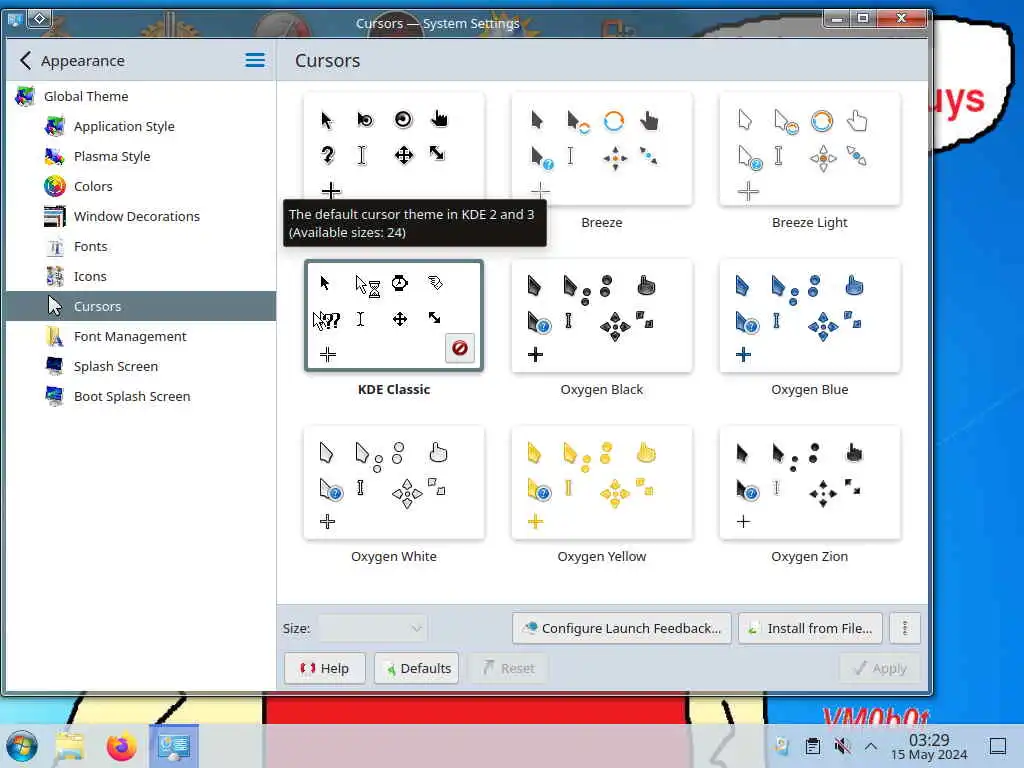Open the window menu icon in titlebar
This screenshot has width=1024, height=768.
(x=15, y=19)
